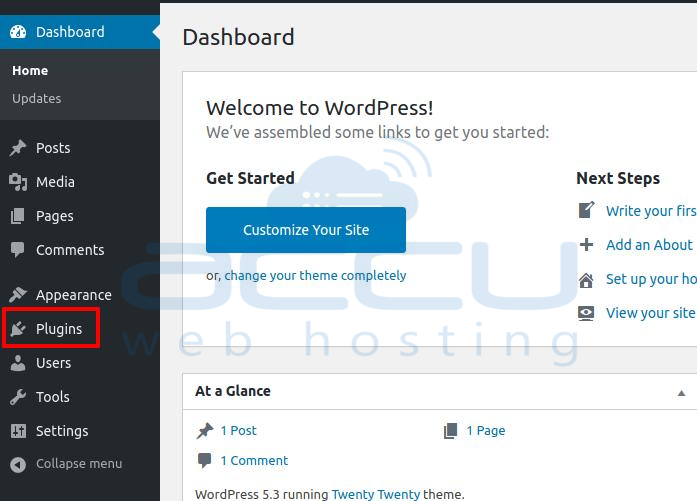This screenshot has height=501, width=697.
Task: Click the screen icon beside View your site
Action: coord(586,313)
